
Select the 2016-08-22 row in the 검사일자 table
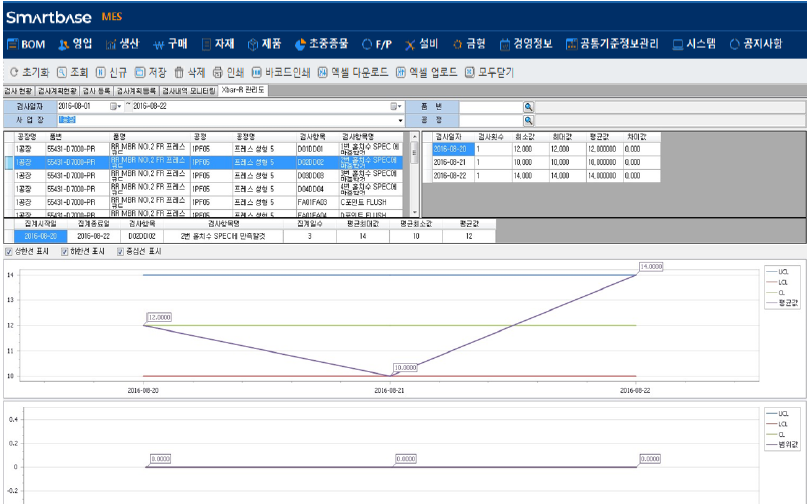(x=541, y=176)
